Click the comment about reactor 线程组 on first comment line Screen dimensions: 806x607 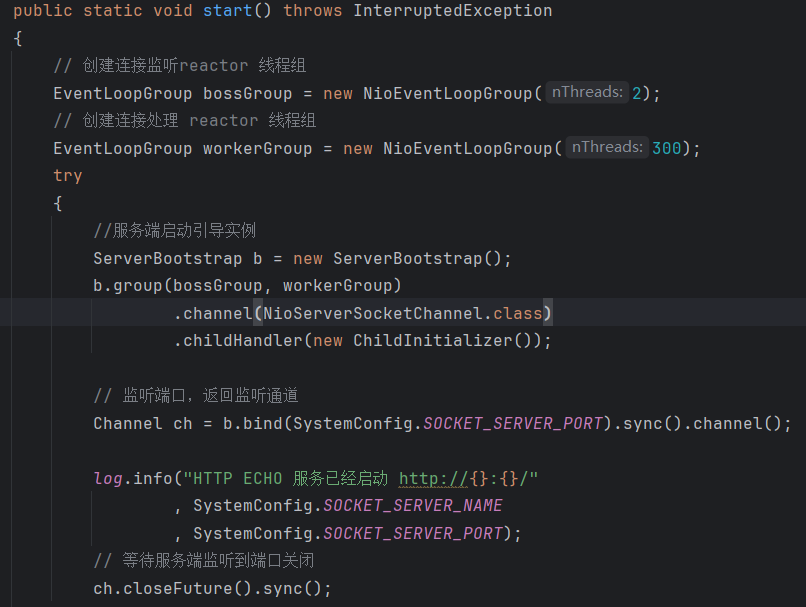pyautogui.click(x=180, y=66)
